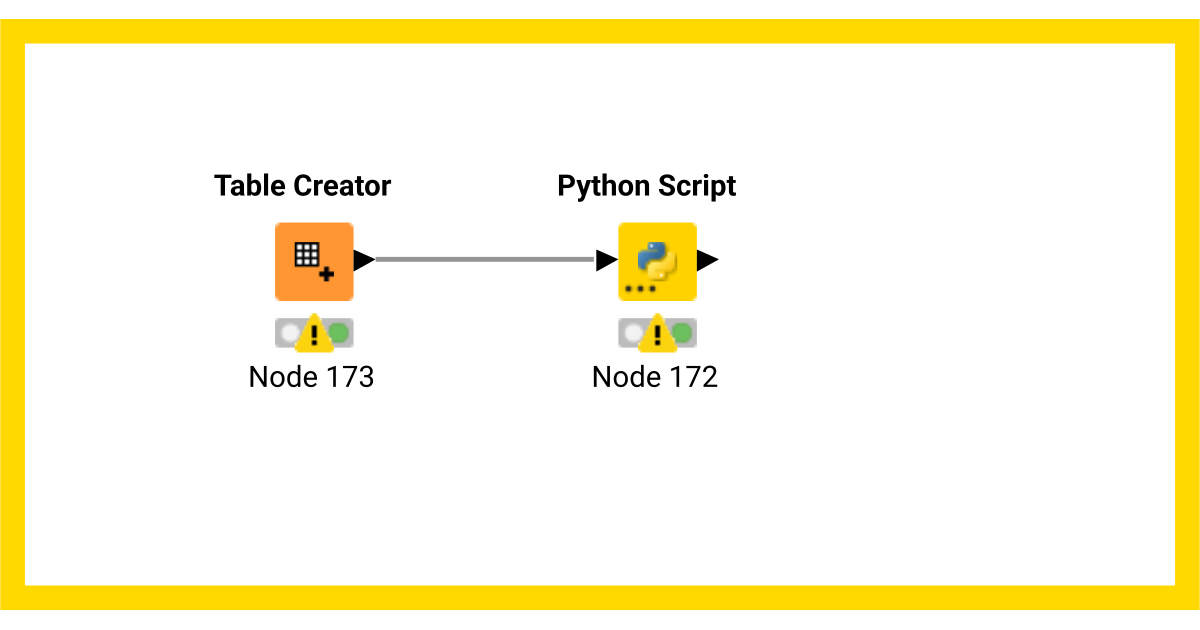Click the "Python Script" title text
This screenshot has height=630, width=1200.
(647, 186)
